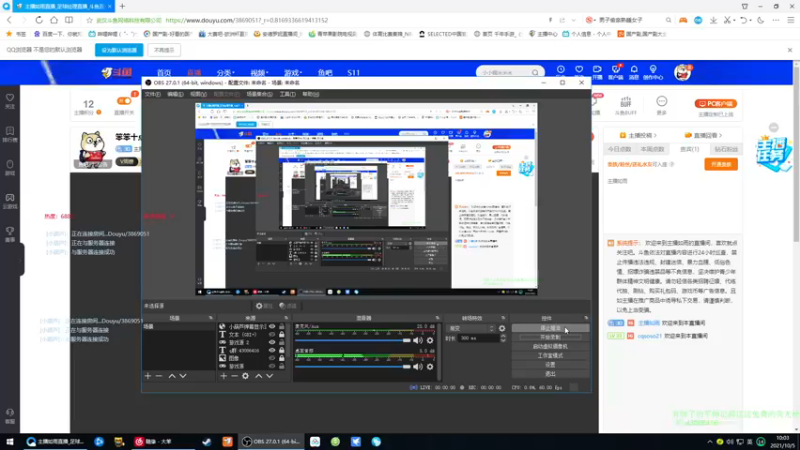Move scene up arrow in OBS Scenes panel

pyautogui.click(x=172, y=376)
